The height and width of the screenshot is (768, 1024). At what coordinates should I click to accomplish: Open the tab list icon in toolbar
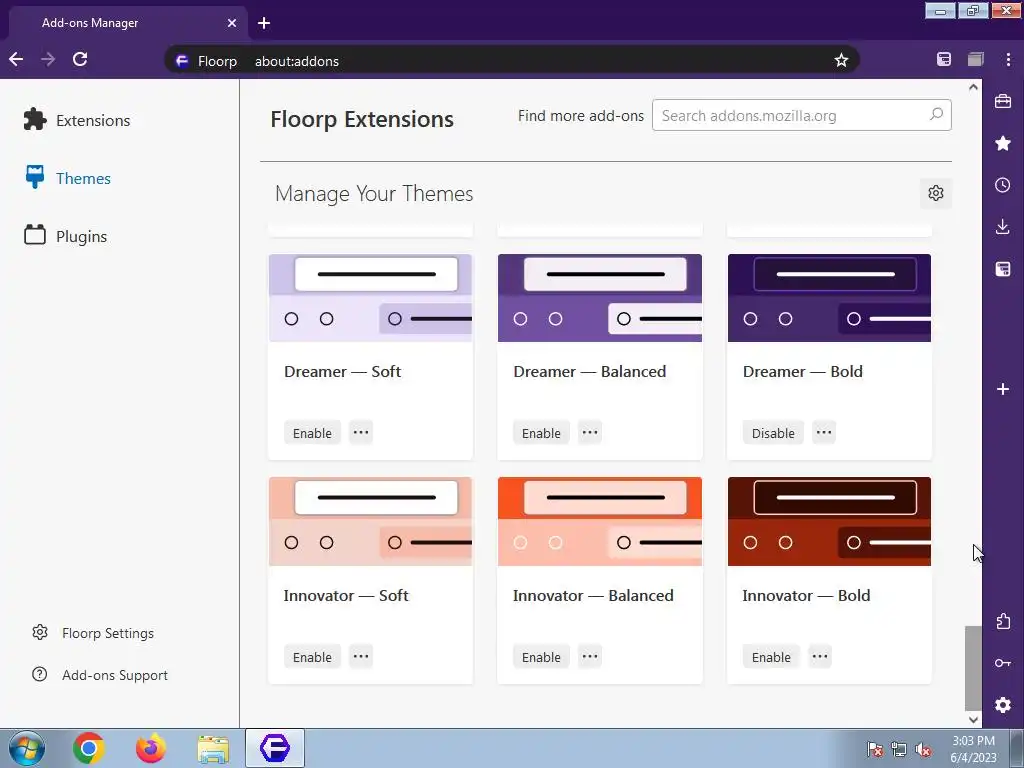point(976,59)
